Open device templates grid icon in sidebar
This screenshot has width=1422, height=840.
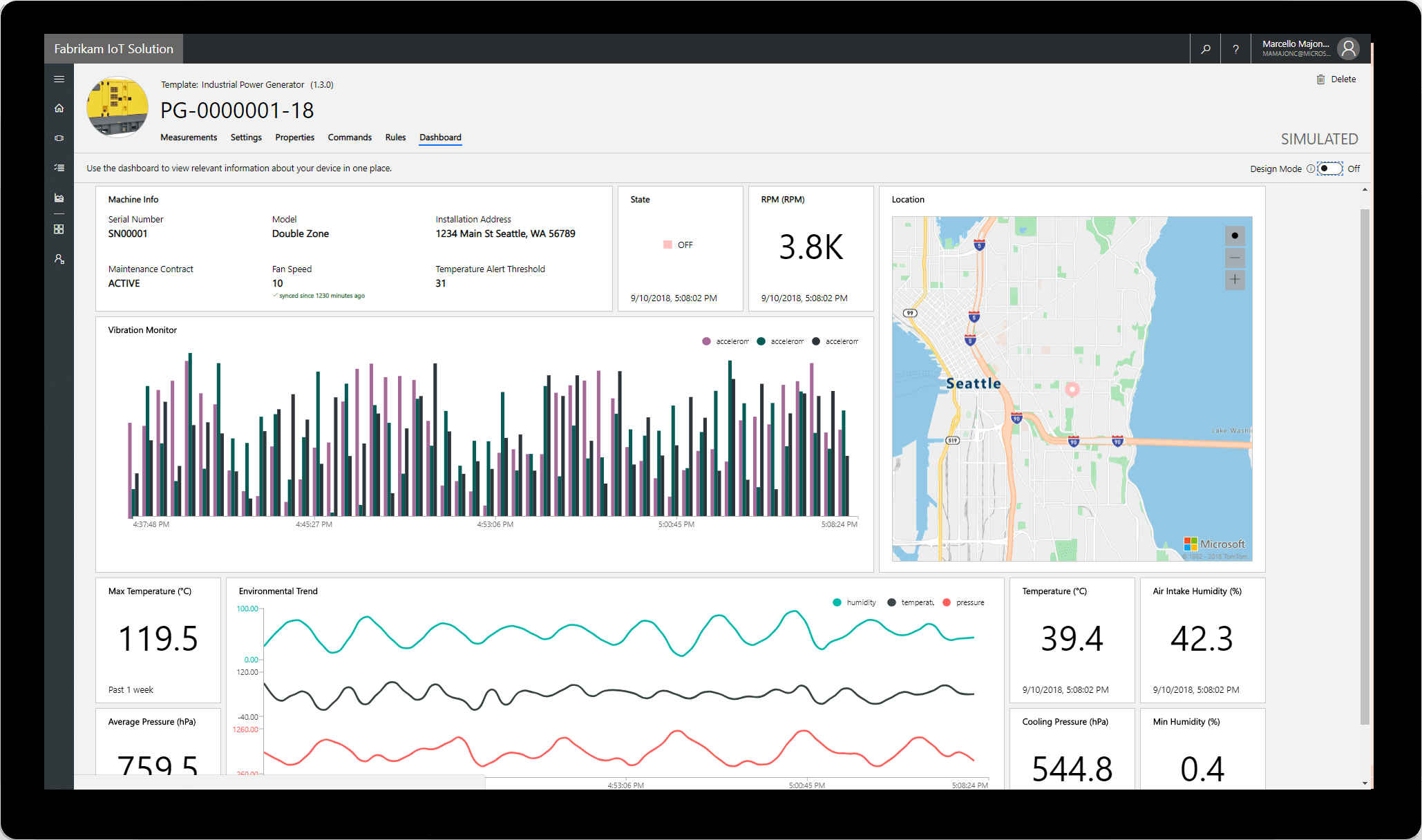pos(59,229)
